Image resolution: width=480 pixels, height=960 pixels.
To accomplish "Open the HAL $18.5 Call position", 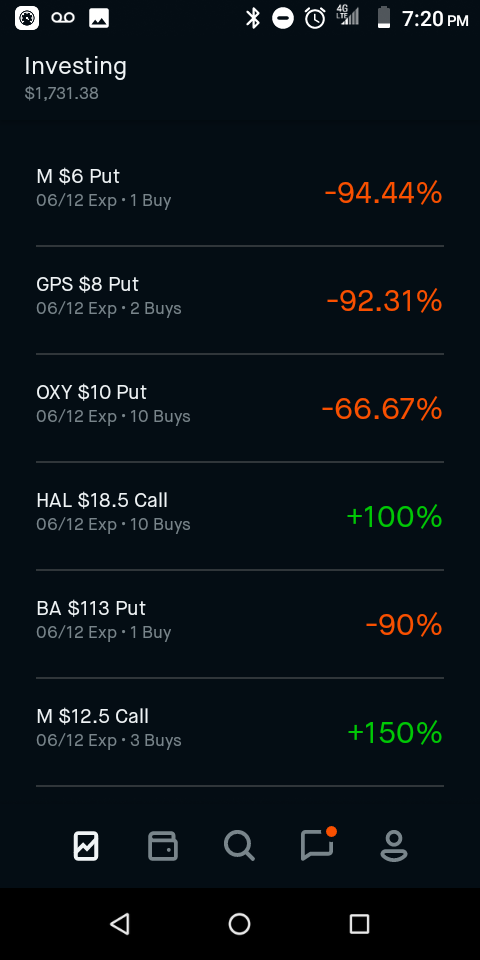I will (x=239, y=516).
